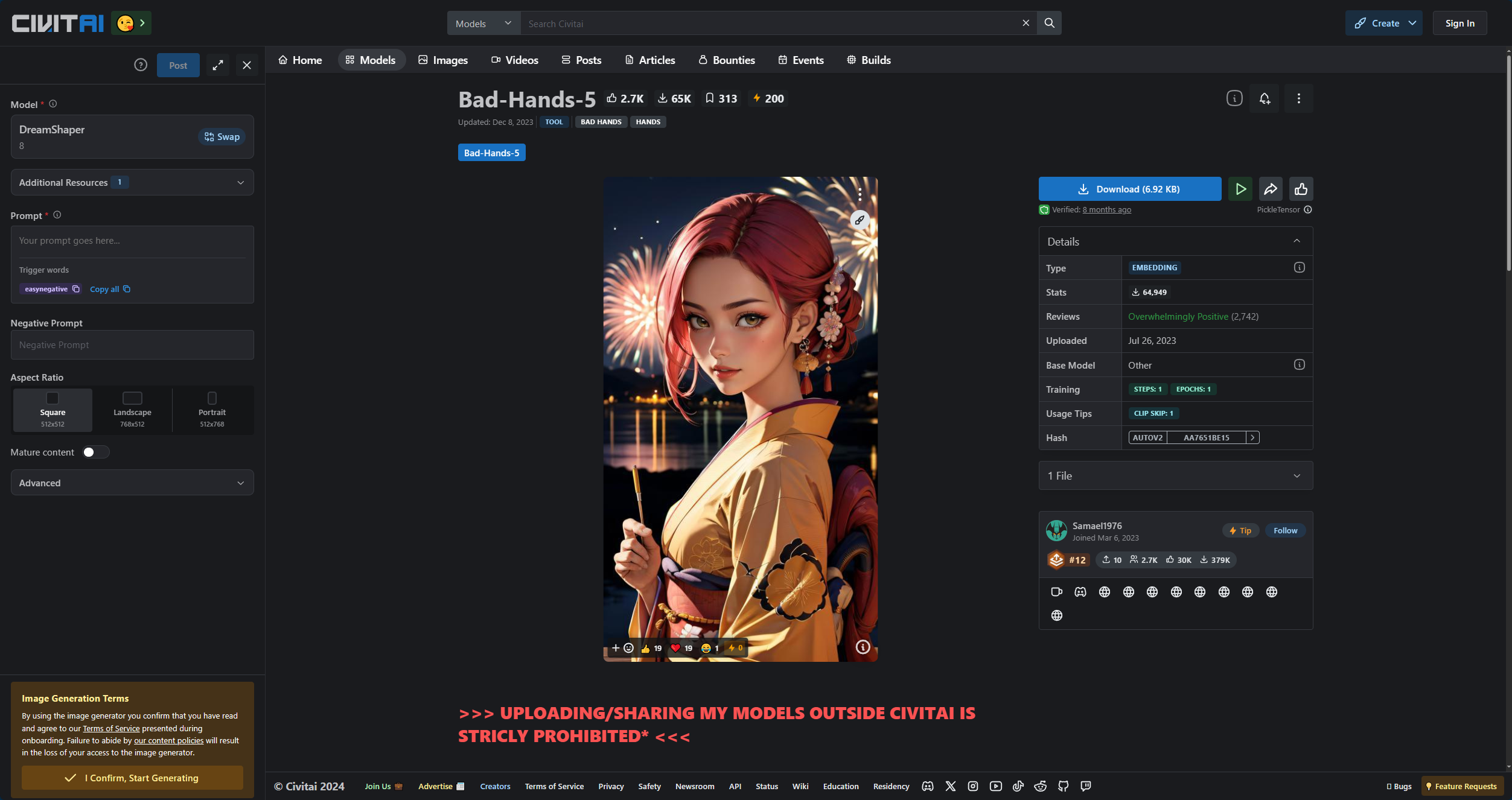The width and height of the screenshot is (1512, 800).
Task: Click the share arrow icon
Action: [1270, 189]
